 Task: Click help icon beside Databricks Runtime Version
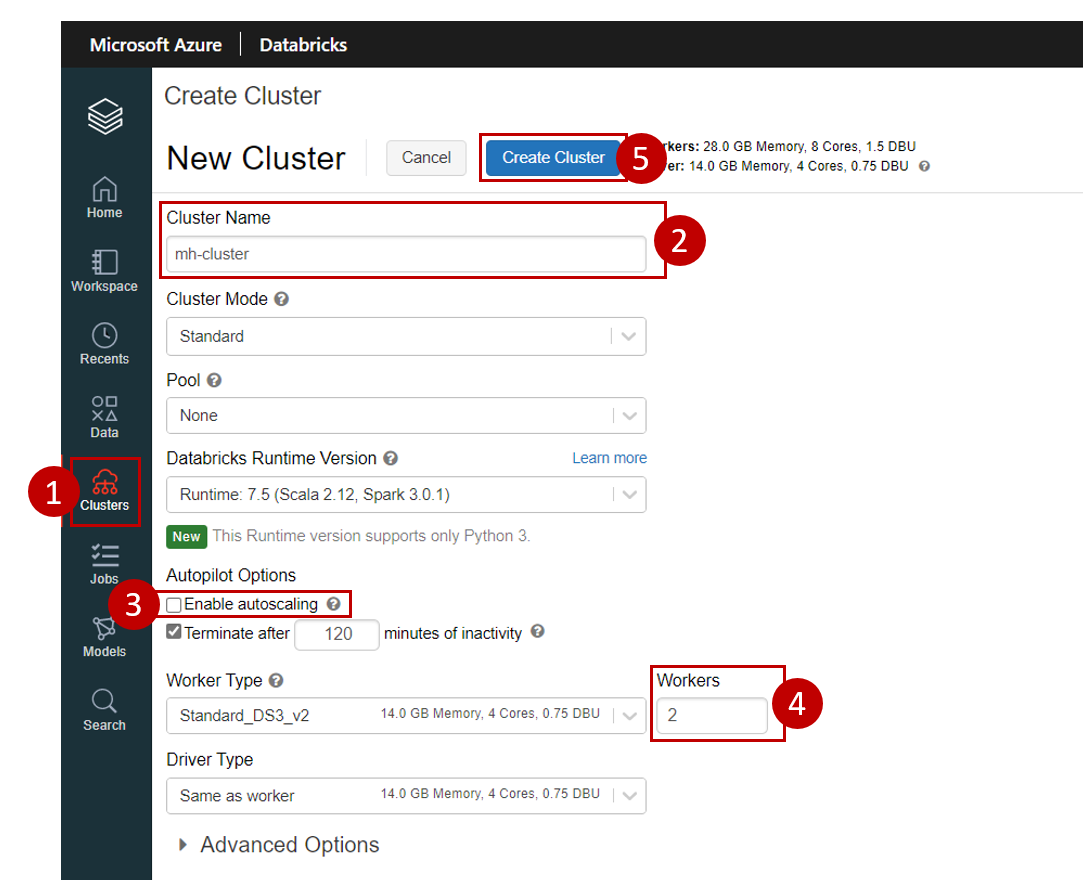point(390,459)
